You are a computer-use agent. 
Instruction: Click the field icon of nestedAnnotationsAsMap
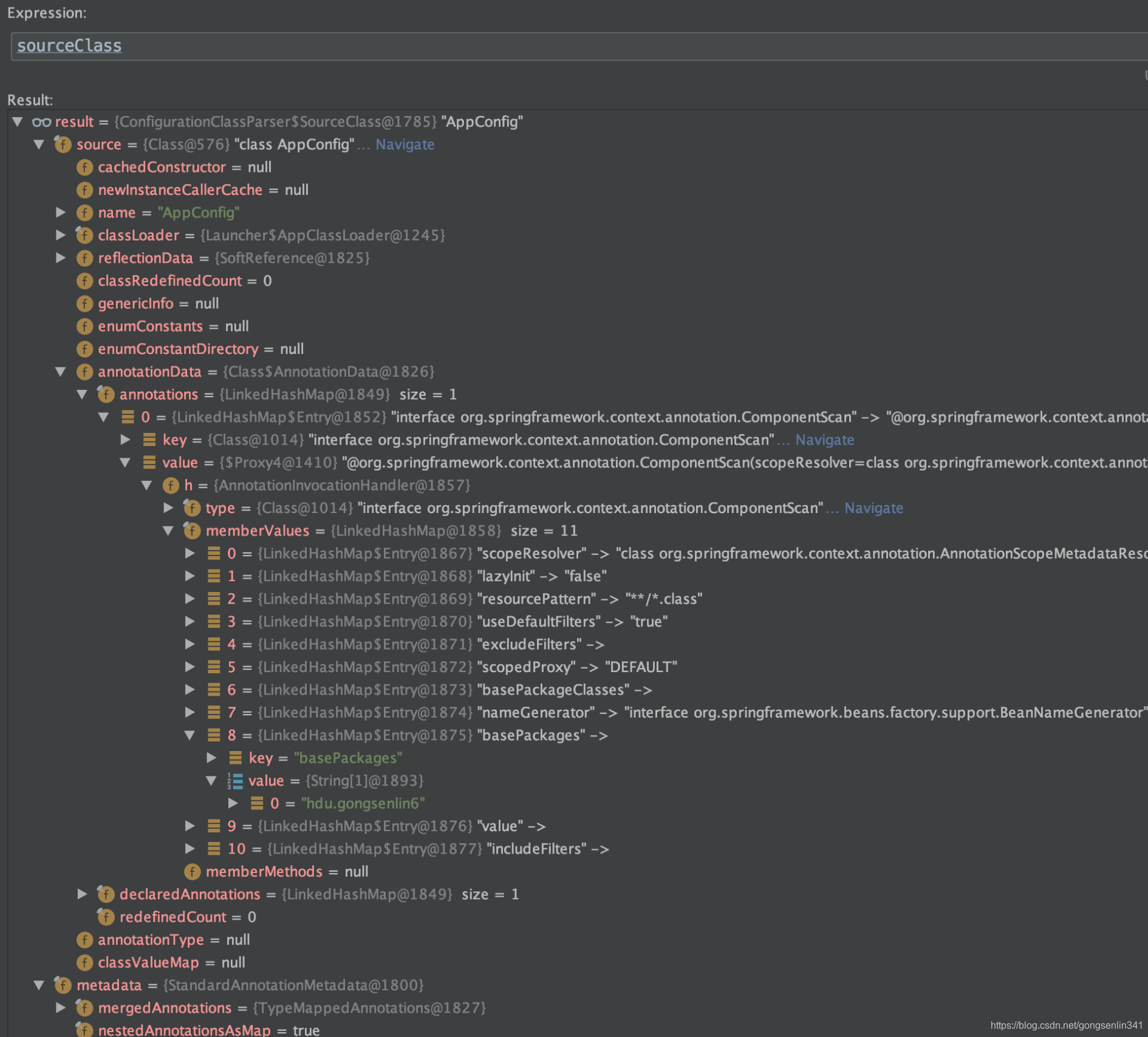click(84, 1030)
